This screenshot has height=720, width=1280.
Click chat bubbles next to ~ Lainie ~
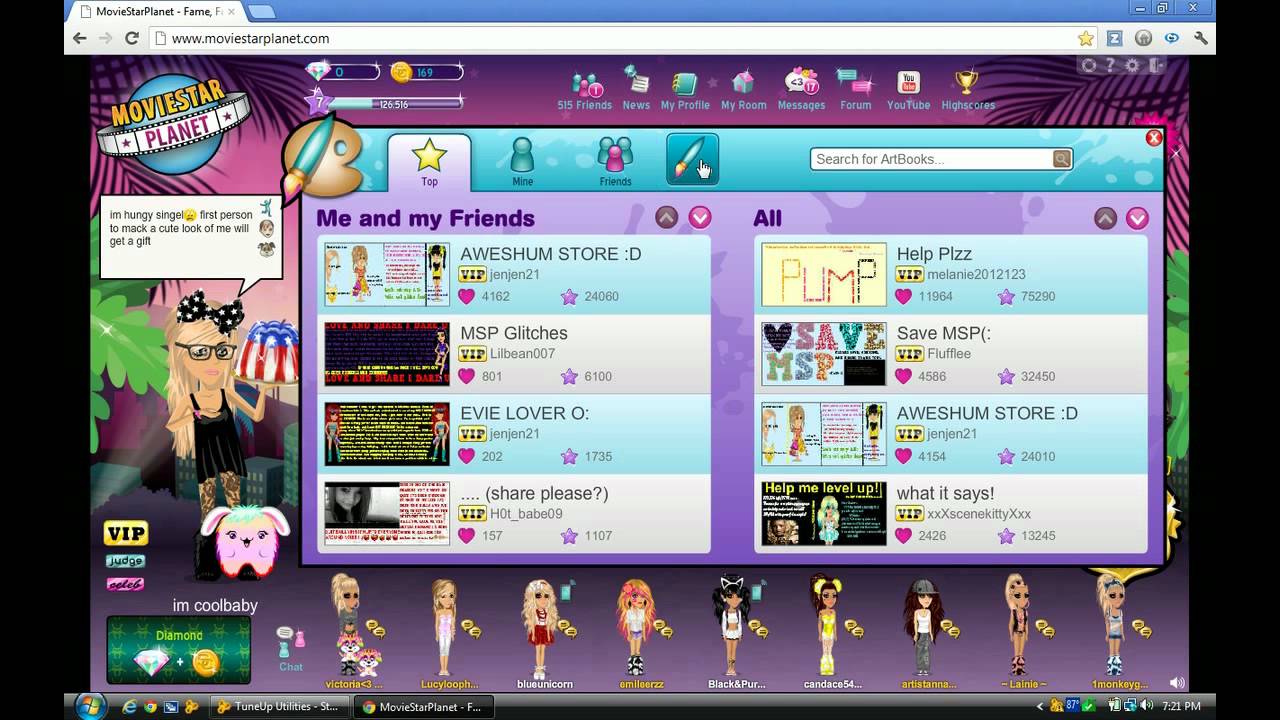pyautogui.click(x=1044, y=629)
